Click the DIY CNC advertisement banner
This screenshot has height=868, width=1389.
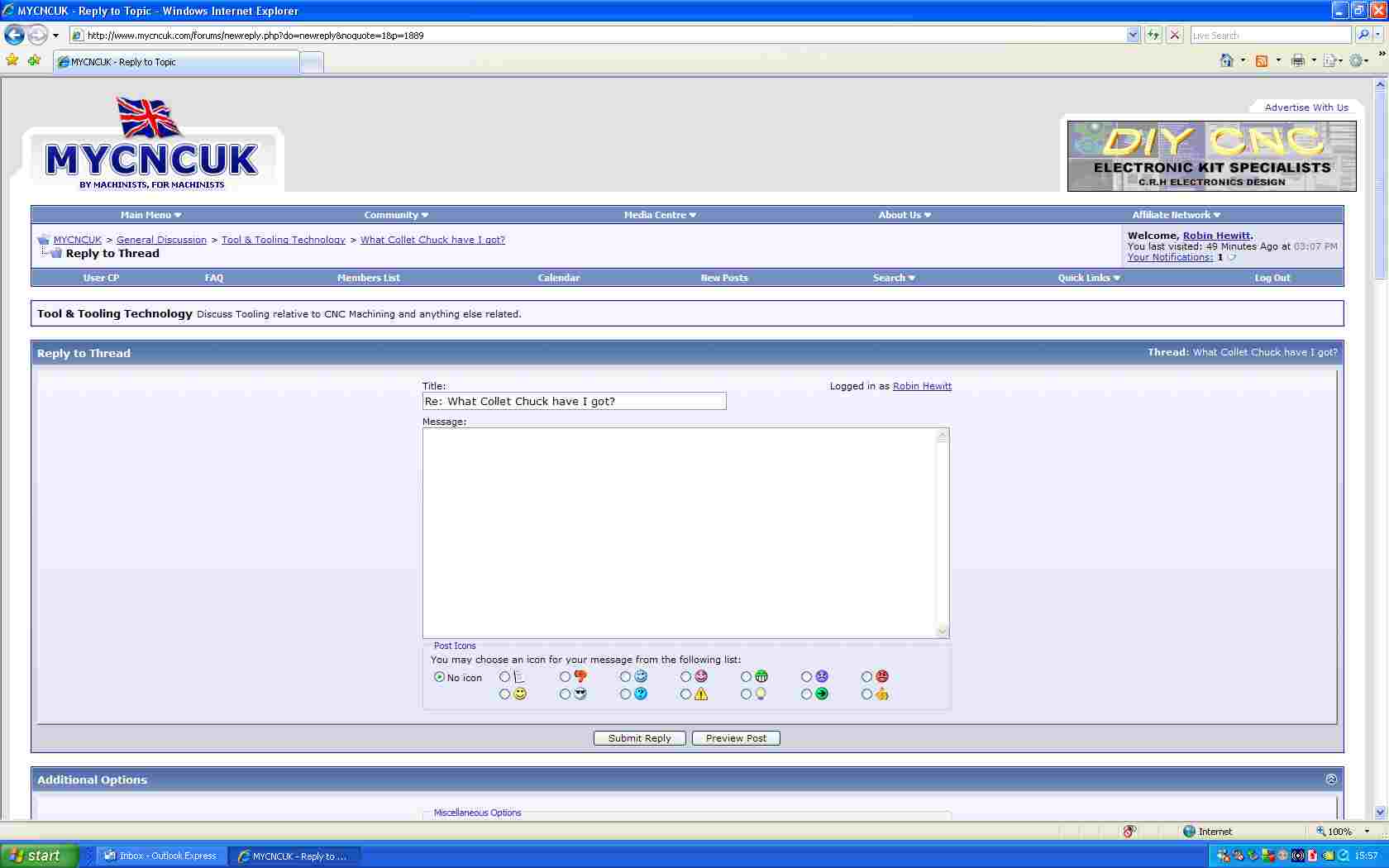click(1211, 156)
